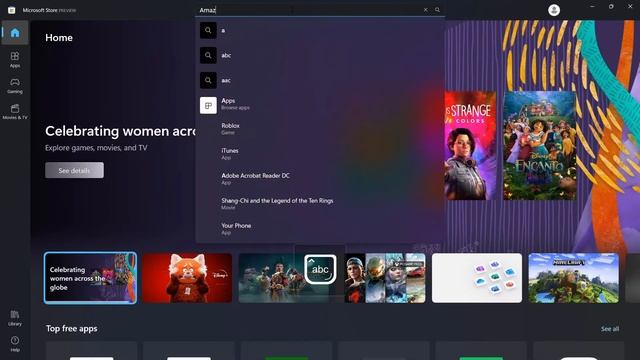Go to the Apps sidebar section
640x360 pixels.
tap(15, 60)
